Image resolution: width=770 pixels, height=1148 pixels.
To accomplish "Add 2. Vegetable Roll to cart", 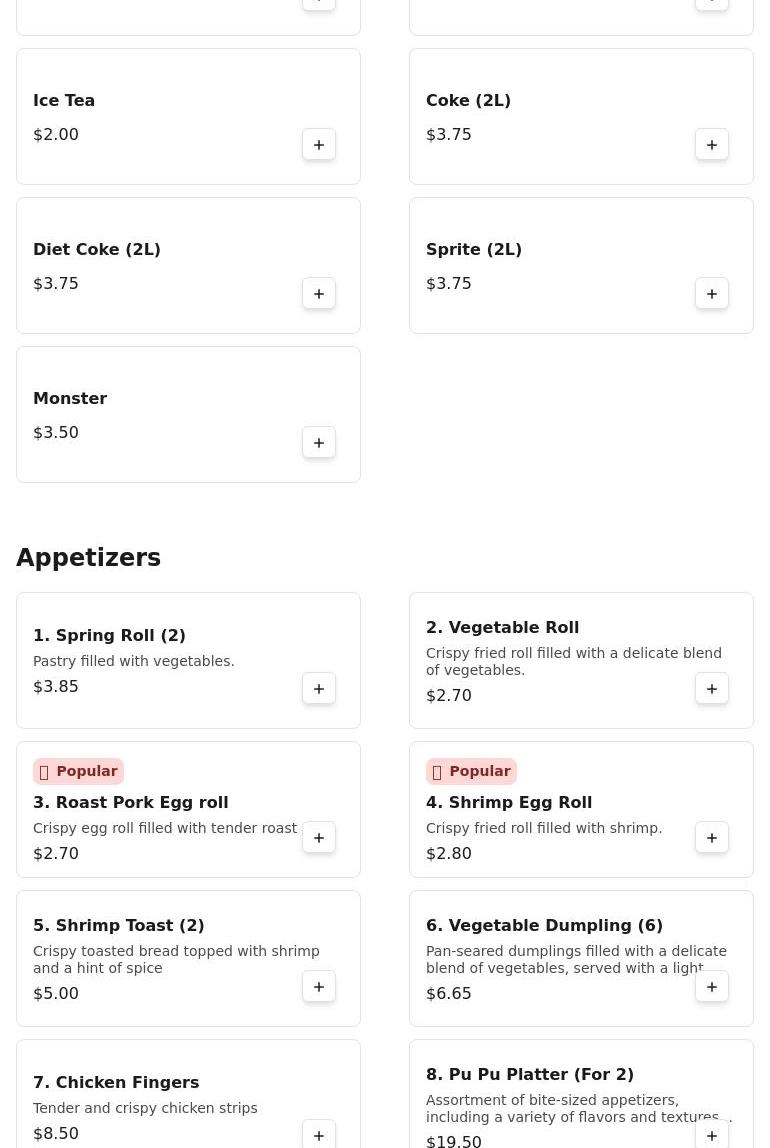I will [x=711, y=689].
